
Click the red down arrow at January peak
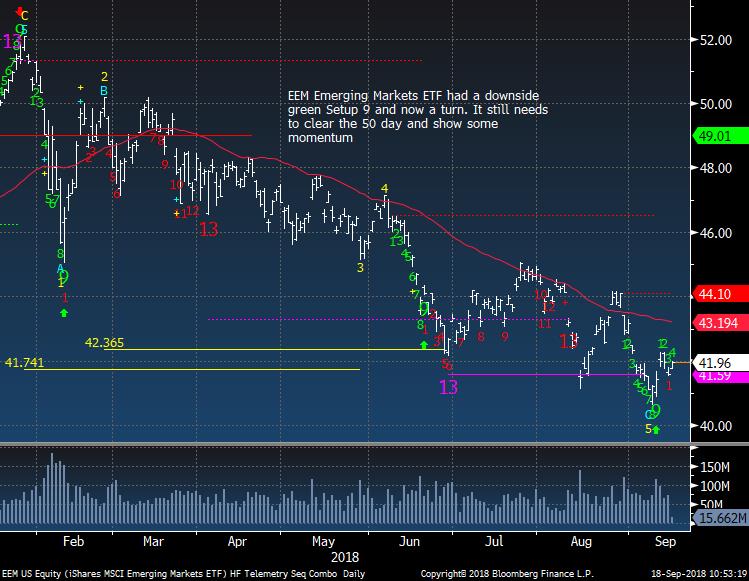click(19, 11)
